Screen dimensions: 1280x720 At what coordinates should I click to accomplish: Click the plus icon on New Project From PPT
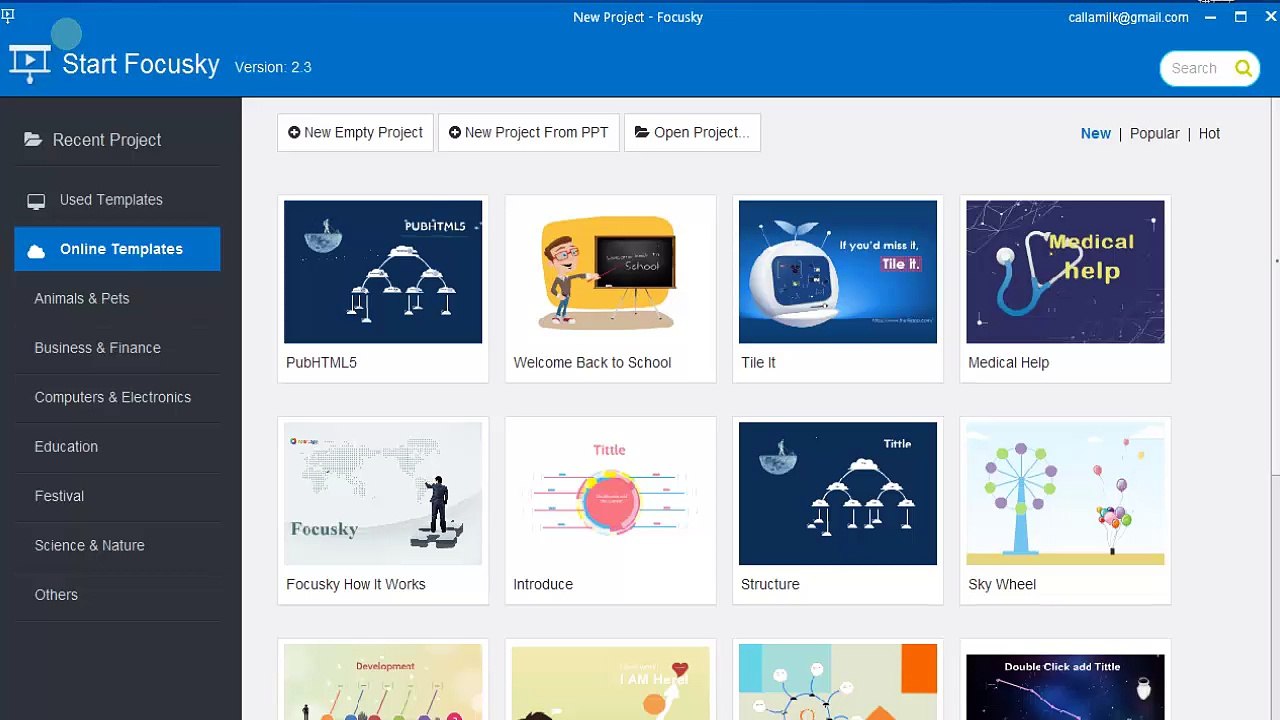tap(455, 132)
